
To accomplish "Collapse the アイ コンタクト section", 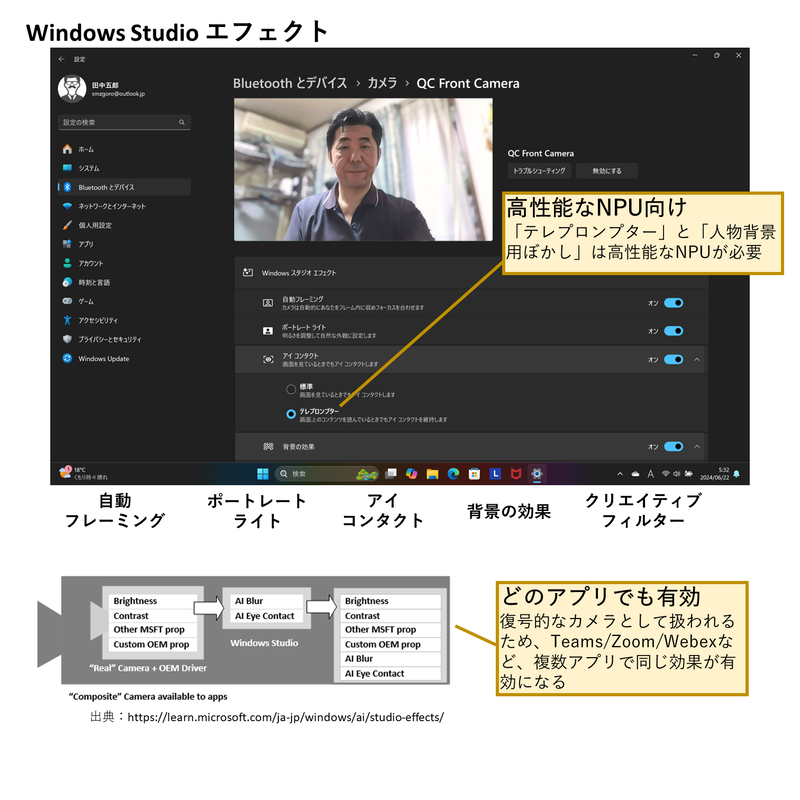I will 696,359.
